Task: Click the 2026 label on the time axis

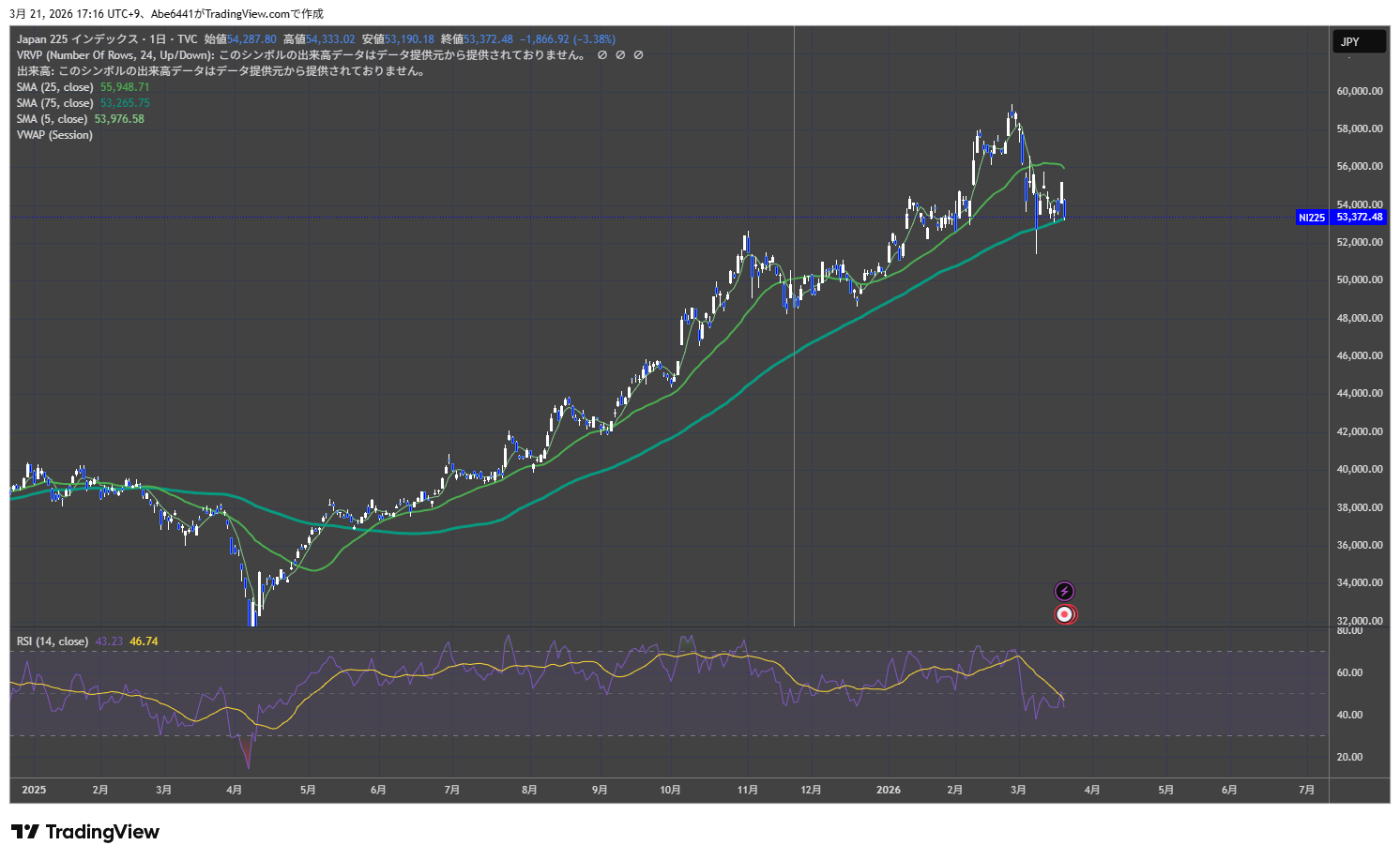Action: pyautogui.click(x=888, y=790)
